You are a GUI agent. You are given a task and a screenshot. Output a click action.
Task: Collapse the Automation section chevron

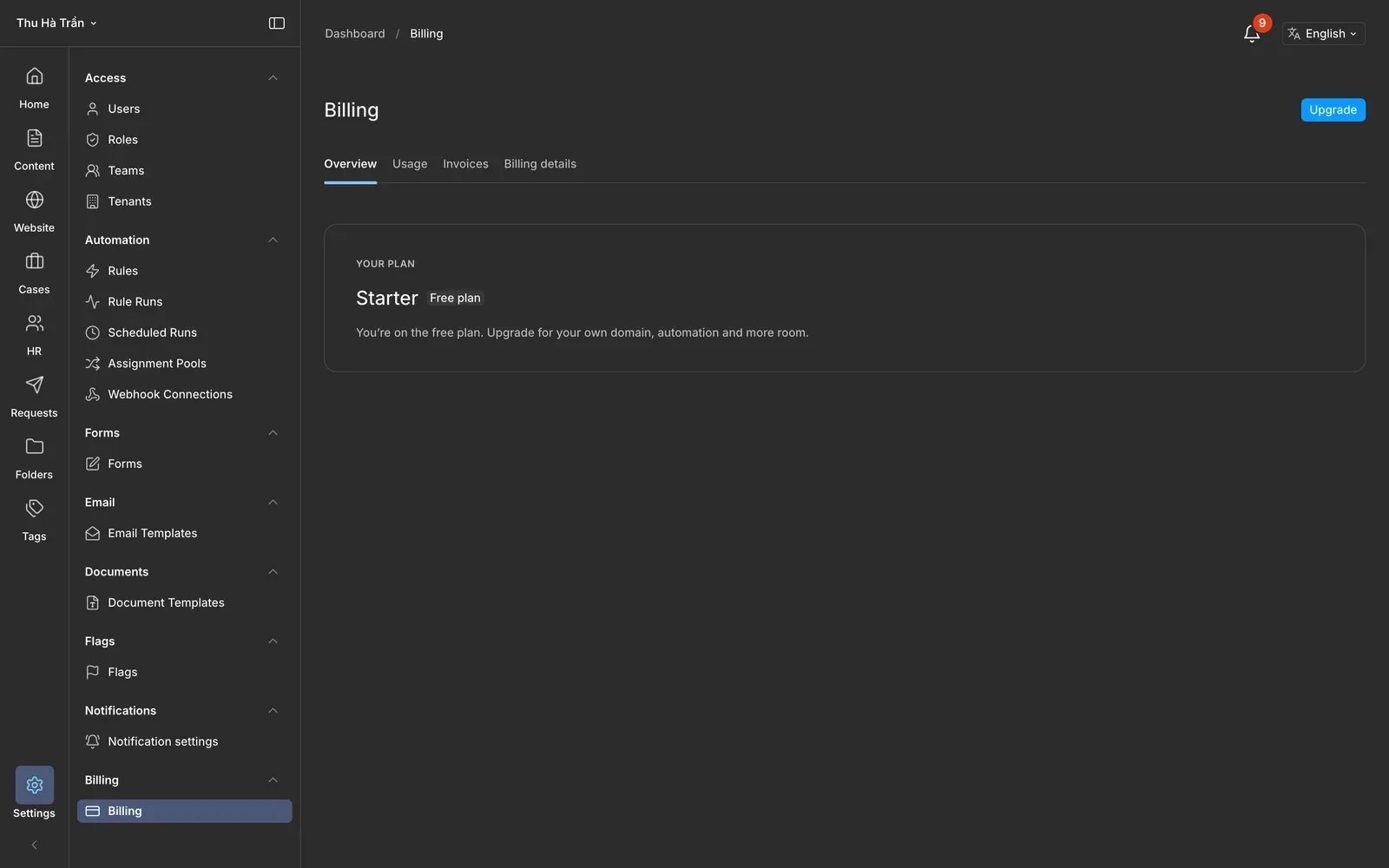click(273, 240)
